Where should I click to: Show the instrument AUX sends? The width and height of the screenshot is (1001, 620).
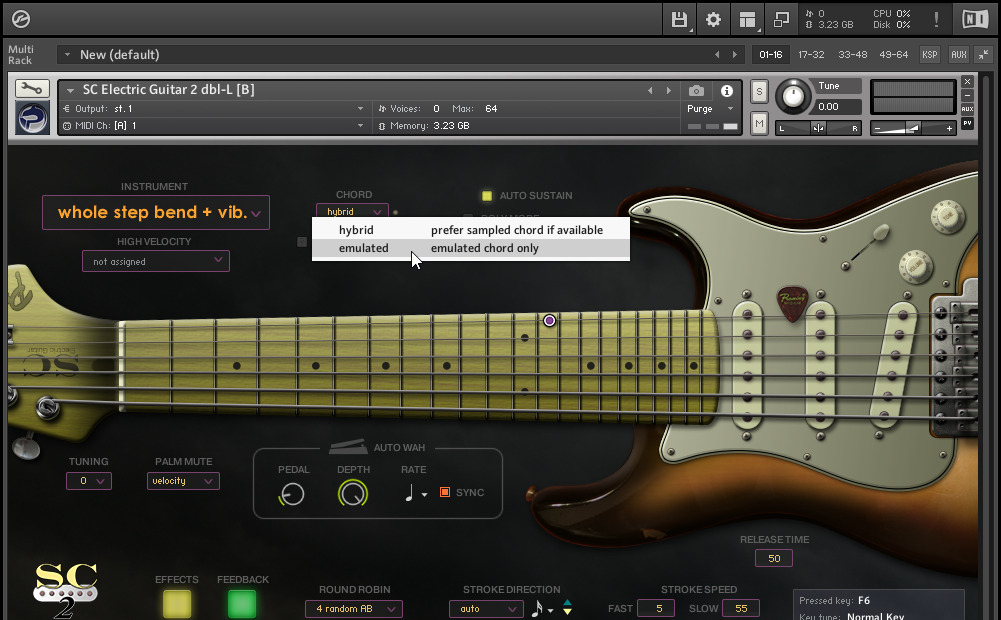pos(967,109)
